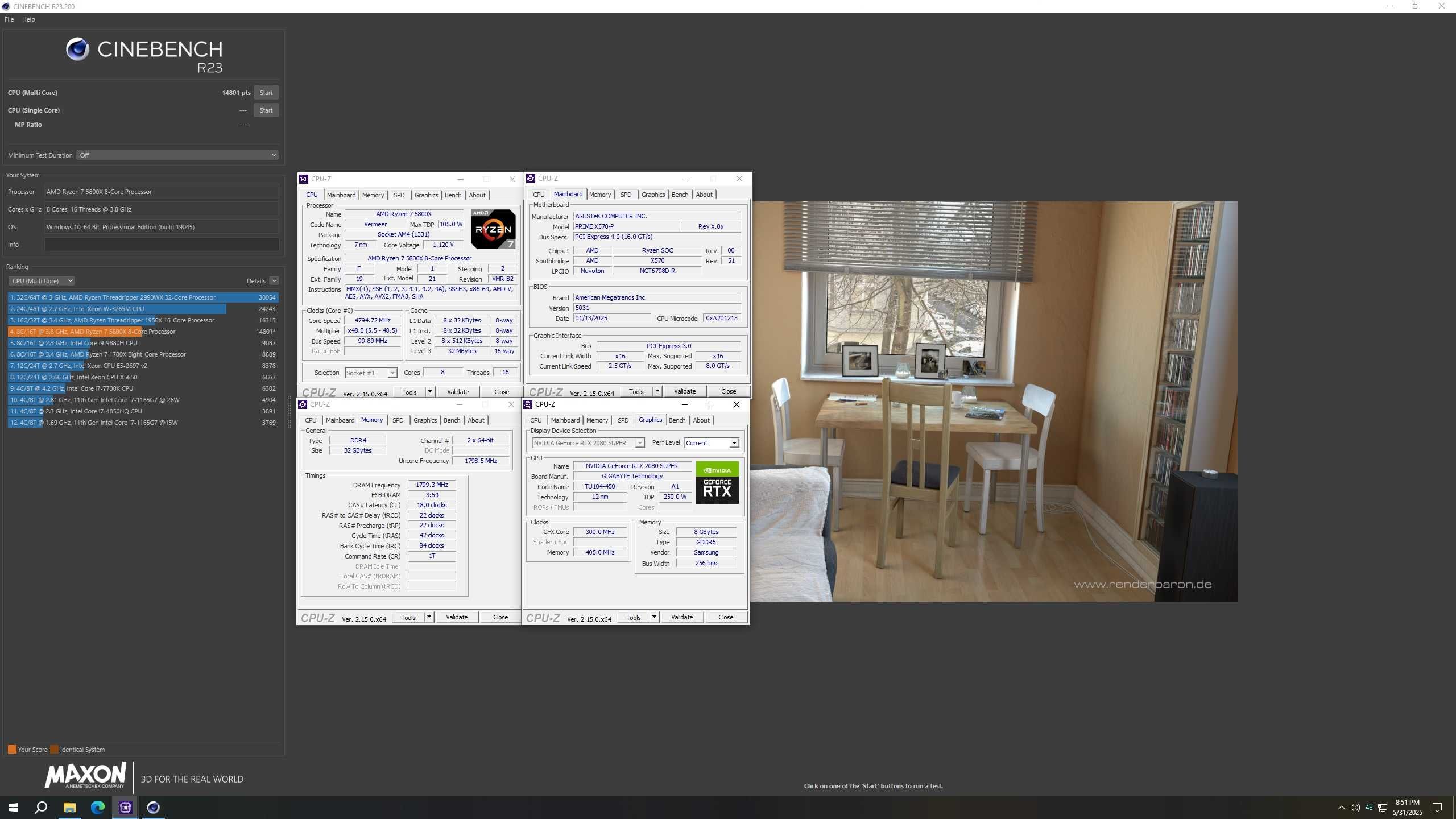Select Ryzen 7 1700X ranking row

point(143,354)
